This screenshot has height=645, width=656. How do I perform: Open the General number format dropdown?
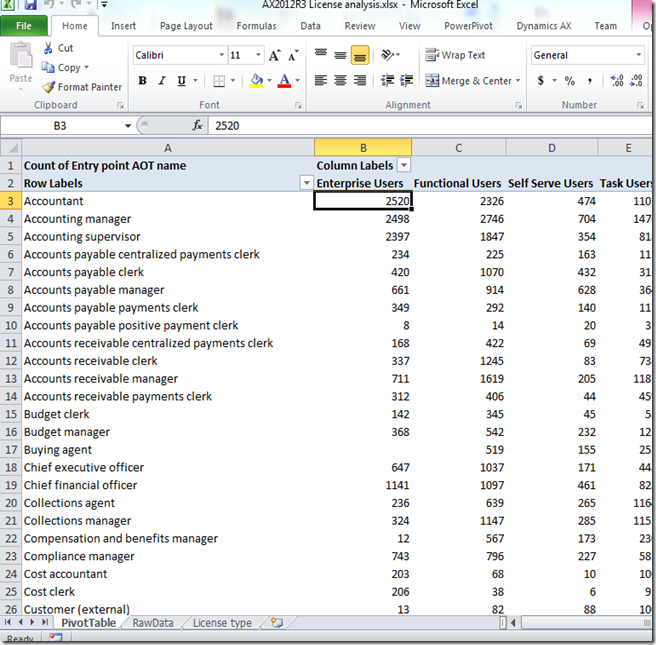[x=638, y=55]
